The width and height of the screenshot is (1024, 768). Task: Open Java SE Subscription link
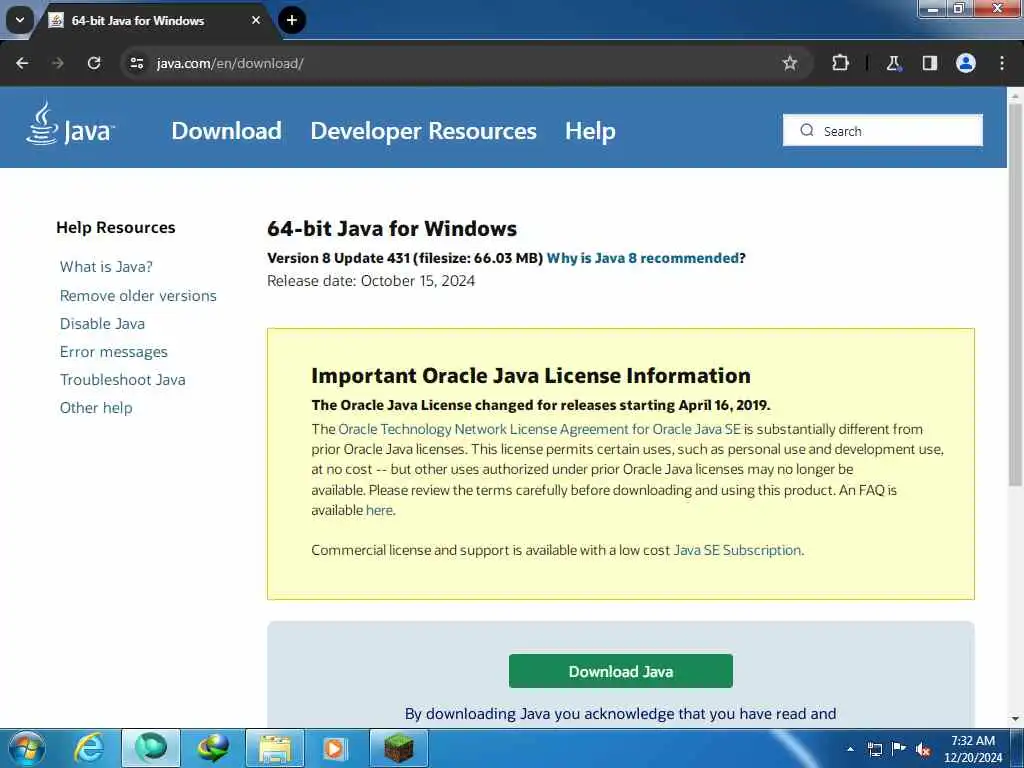tap(737, 550)
